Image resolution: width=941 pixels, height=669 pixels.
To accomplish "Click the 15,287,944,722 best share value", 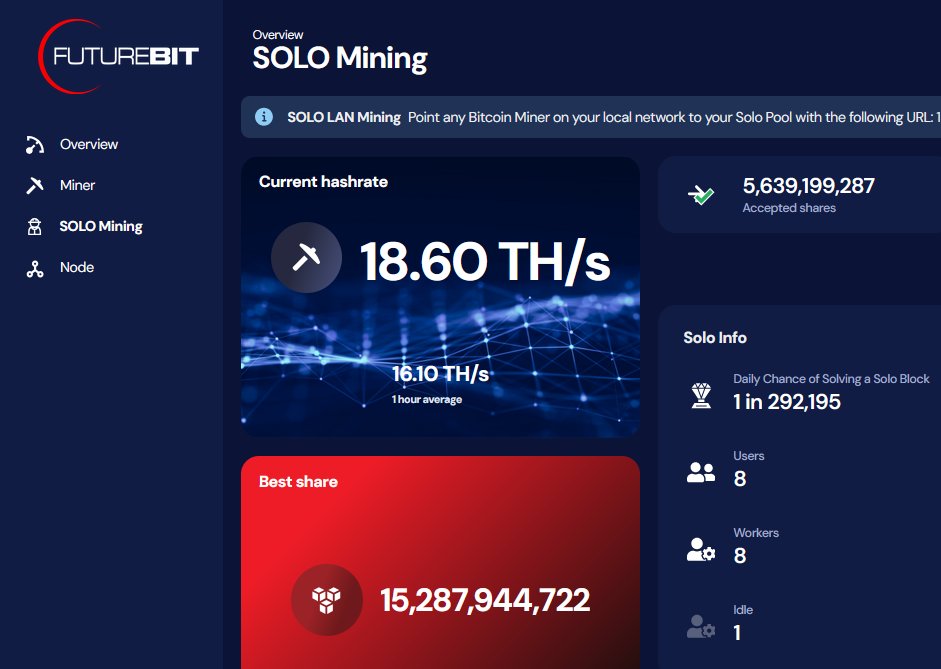I will click(485, 600).
